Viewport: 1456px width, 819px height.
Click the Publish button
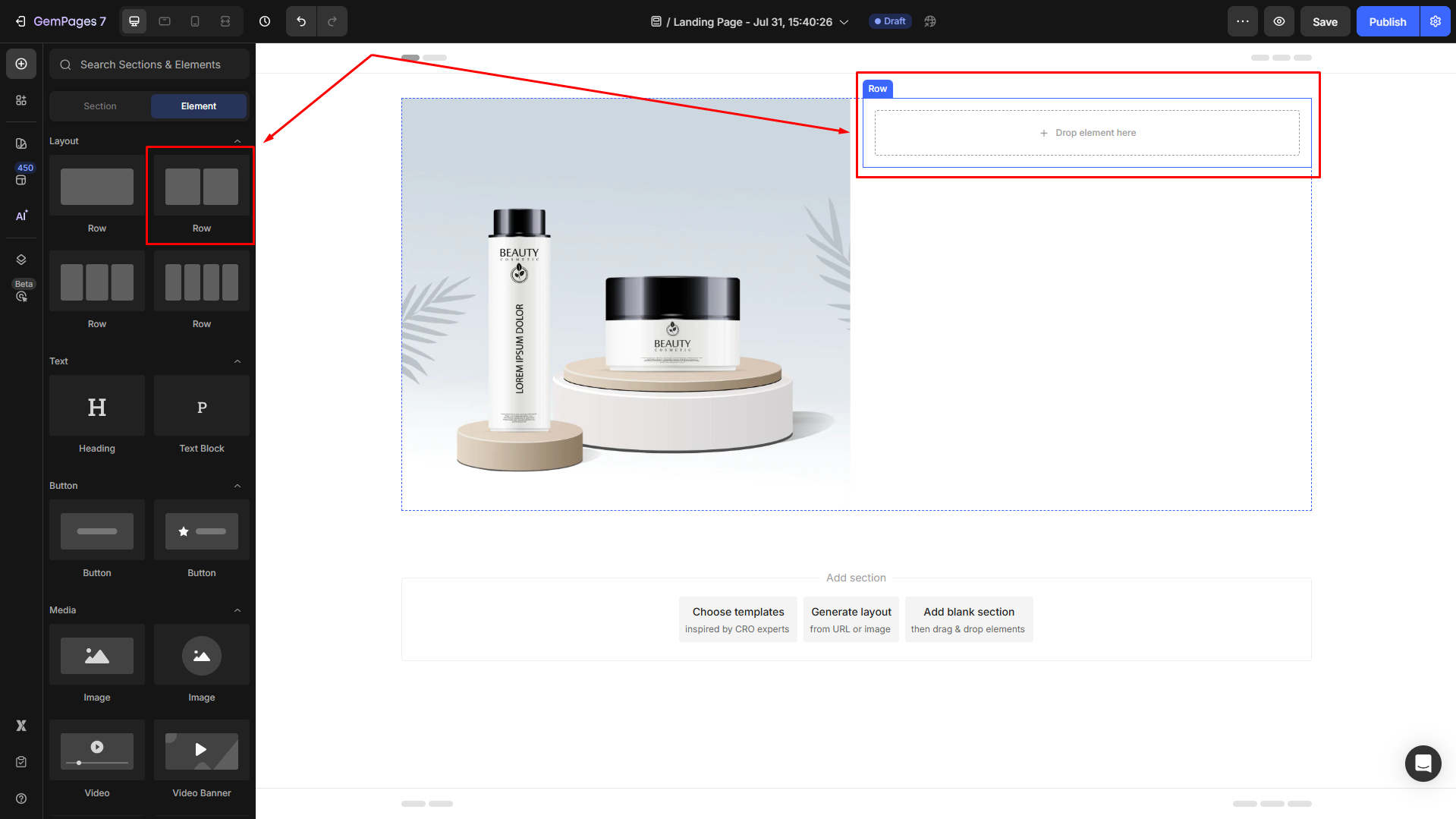(1387, 21)
